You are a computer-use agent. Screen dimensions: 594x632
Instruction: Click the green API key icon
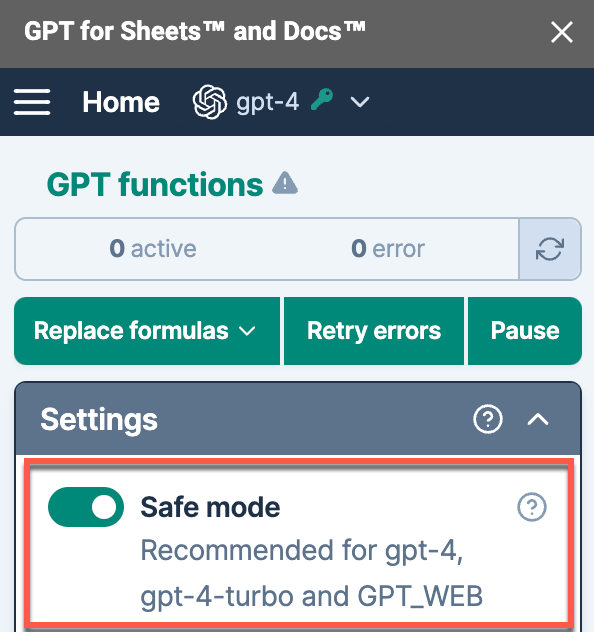pyautogui.click(x=322, y=99)
